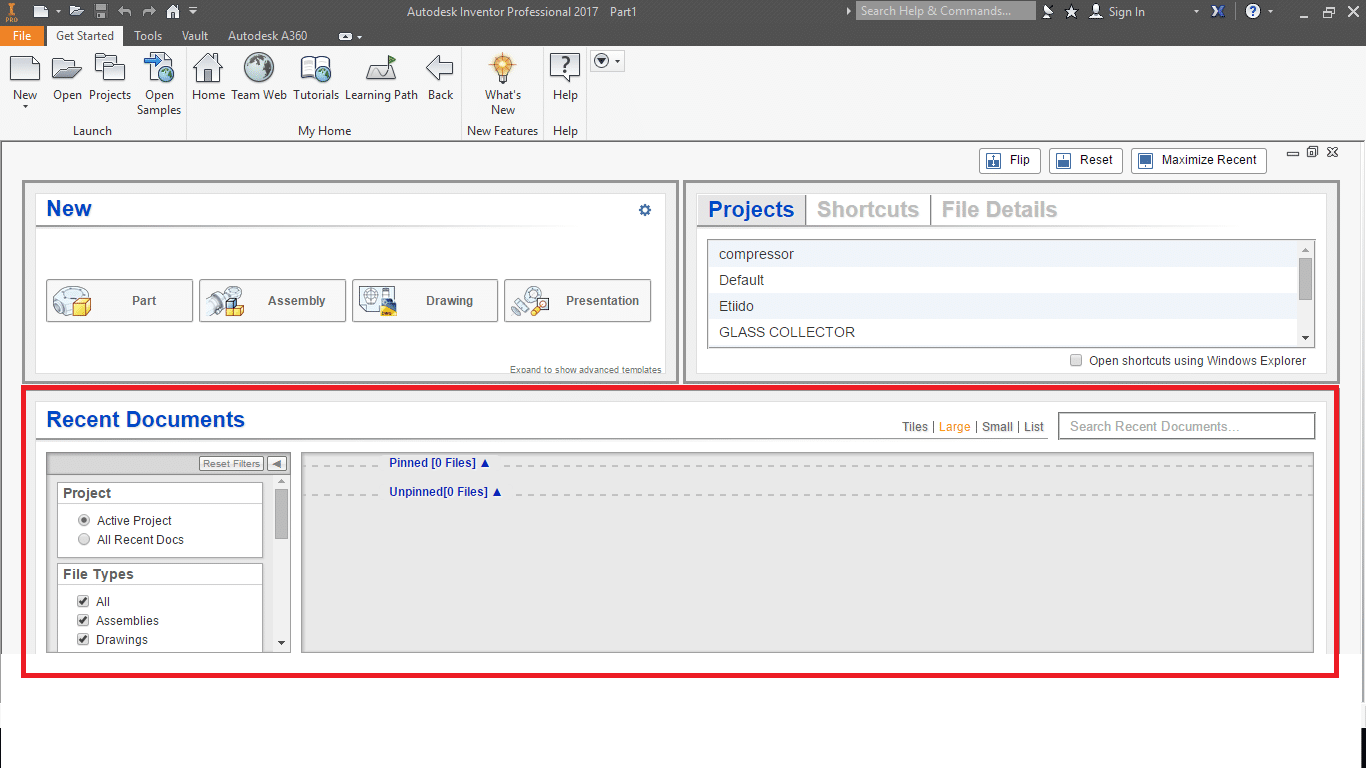Collapse the Pinned files section
1366x768 pixels.
tap(484, 462)
